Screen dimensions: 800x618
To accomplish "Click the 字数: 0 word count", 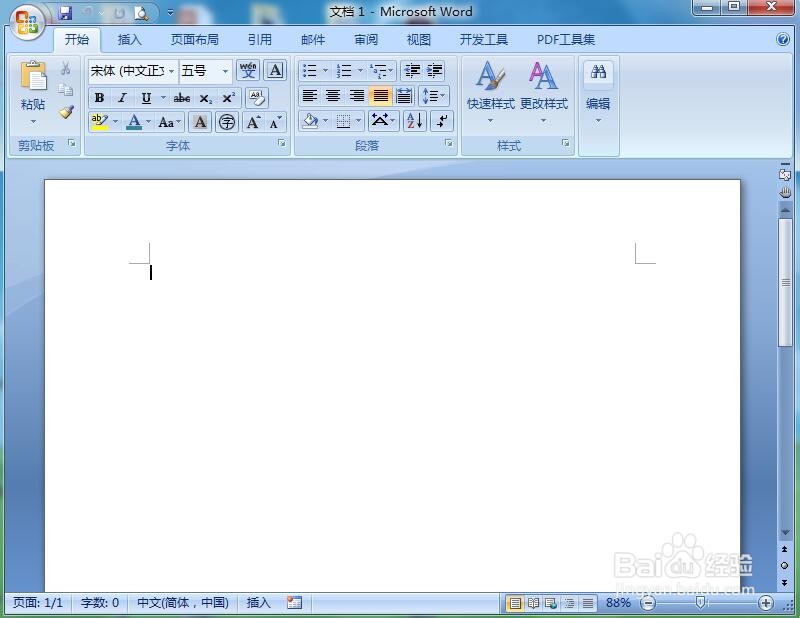I will point(100,603).
